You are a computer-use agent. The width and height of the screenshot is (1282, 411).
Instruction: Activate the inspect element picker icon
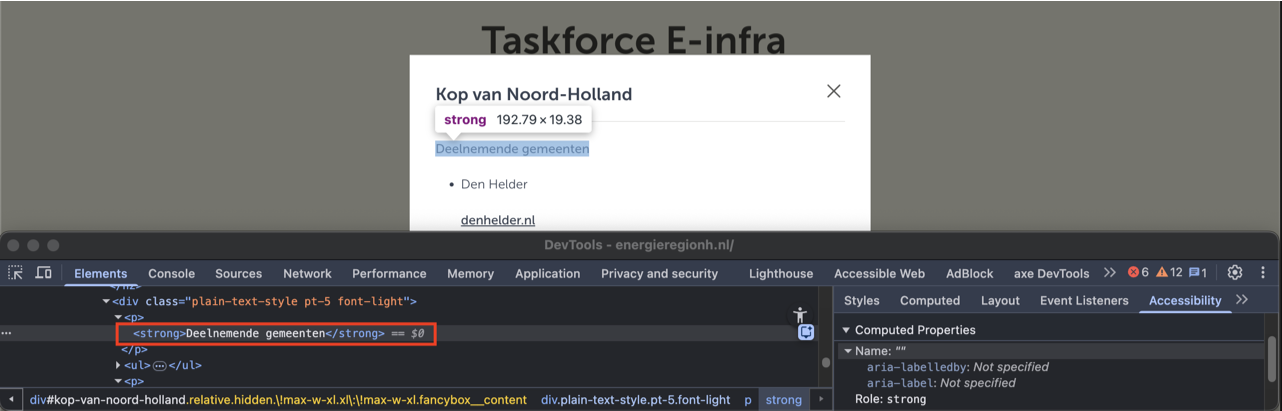pos(16,273)
